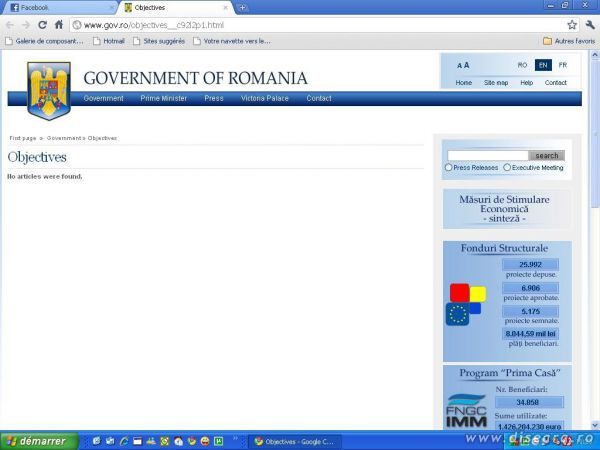Open the Site map link
This screenshot has height=450, width=600.
pos(496,83)
